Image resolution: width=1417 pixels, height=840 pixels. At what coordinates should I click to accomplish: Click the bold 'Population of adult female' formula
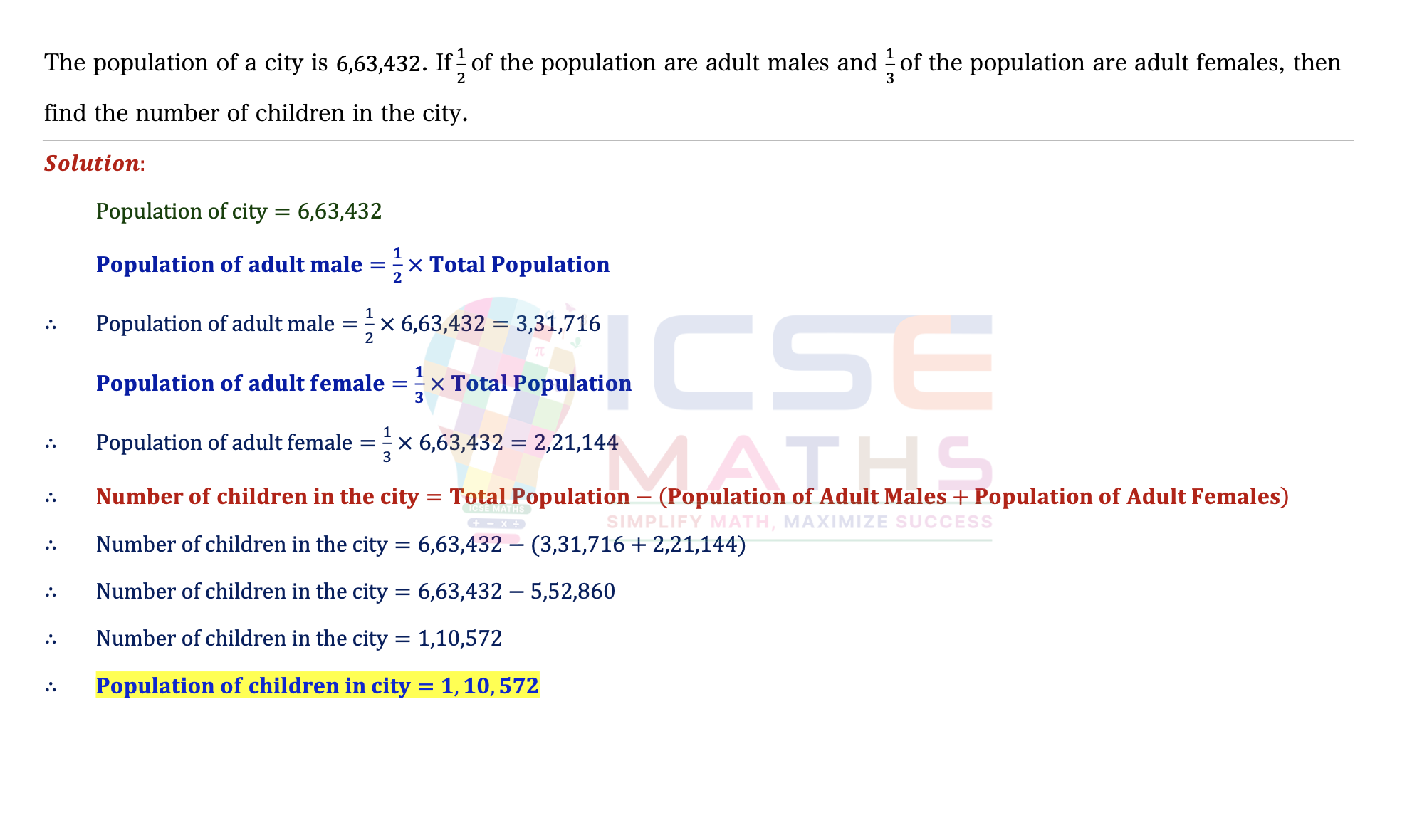point(364,384)
